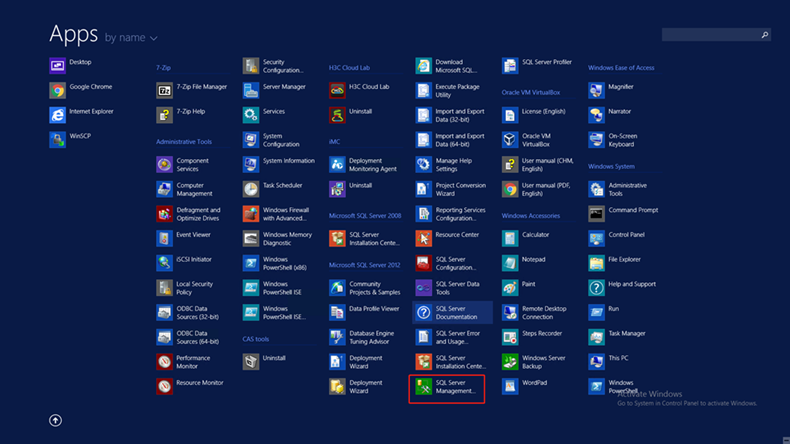Open Steps Recorder

[533, 337]
